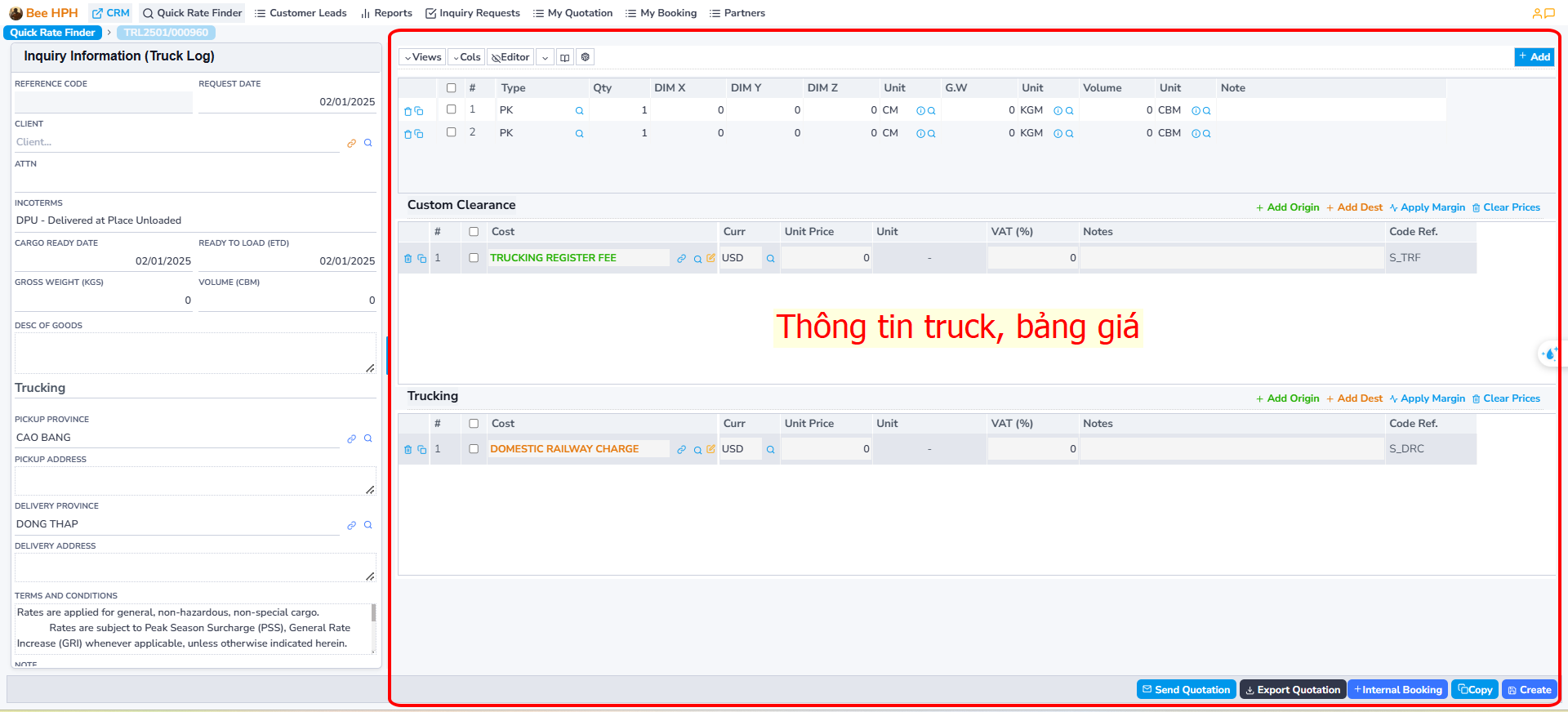This screenshot has width=1568, height=712.
Task: Open the Pickup Province CAO BANG field
Action: click(176, 438)
